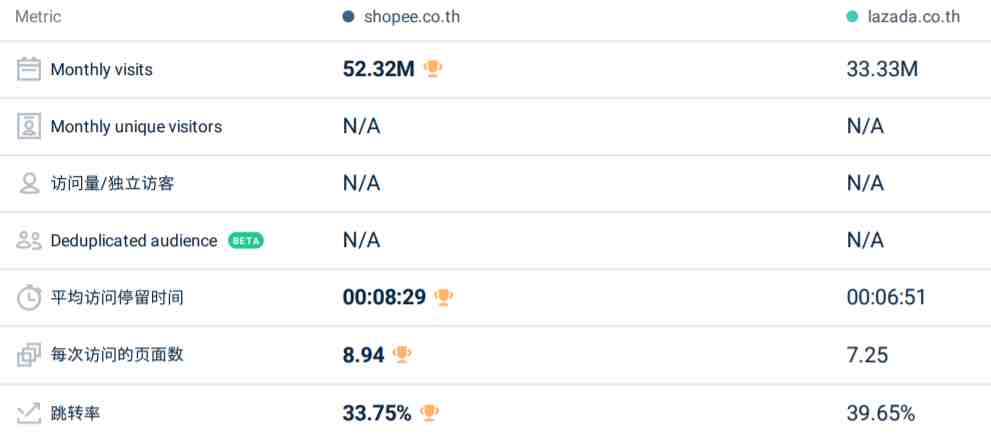Click the two-people icon for Deduplicated audience
Viewport: 991px width, 439px height.
coord(28,240)
